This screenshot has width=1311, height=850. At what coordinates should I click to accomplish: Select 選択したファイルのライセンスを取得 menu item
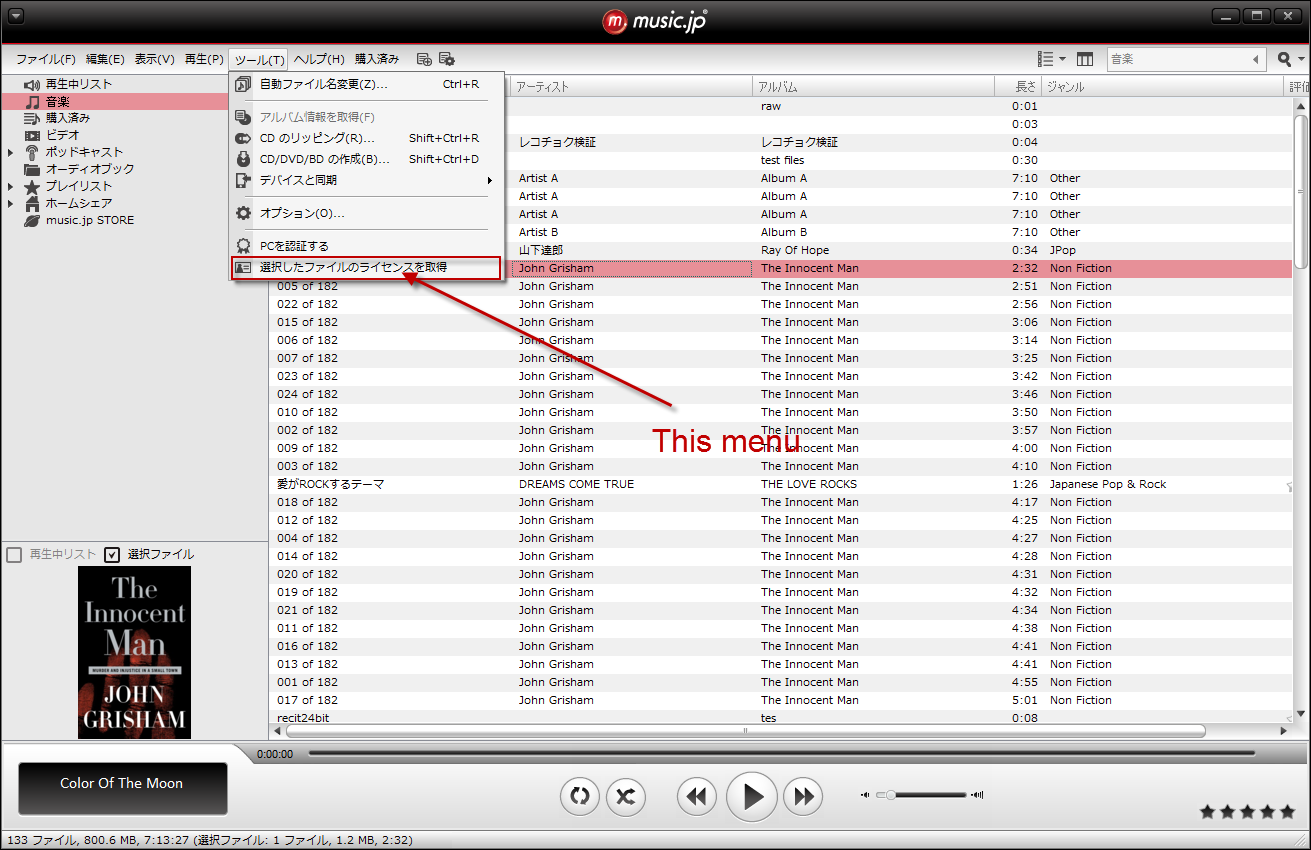point(353,267)
